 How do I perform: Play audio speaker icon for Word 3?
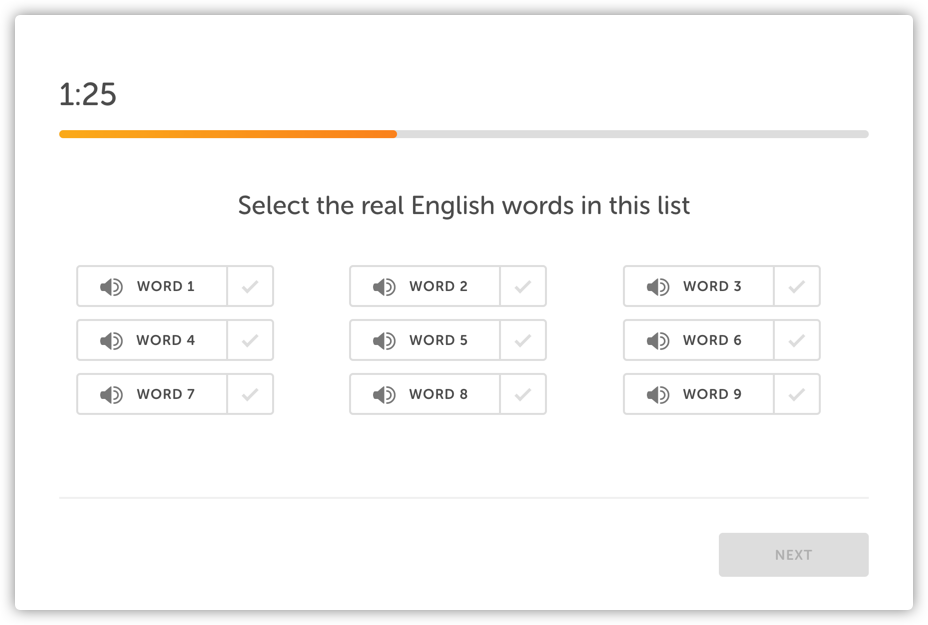[x=657, y=287]
